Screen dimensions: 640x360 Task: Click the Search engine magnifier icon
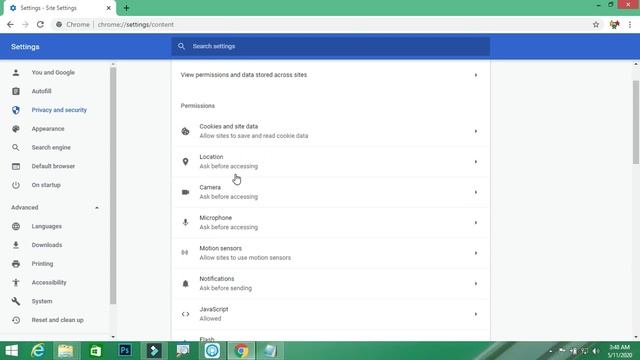[16, 147]
